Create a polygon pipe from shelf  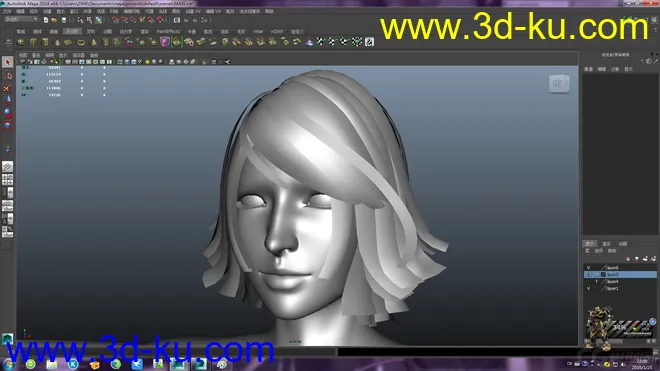[x=105, y=42]
